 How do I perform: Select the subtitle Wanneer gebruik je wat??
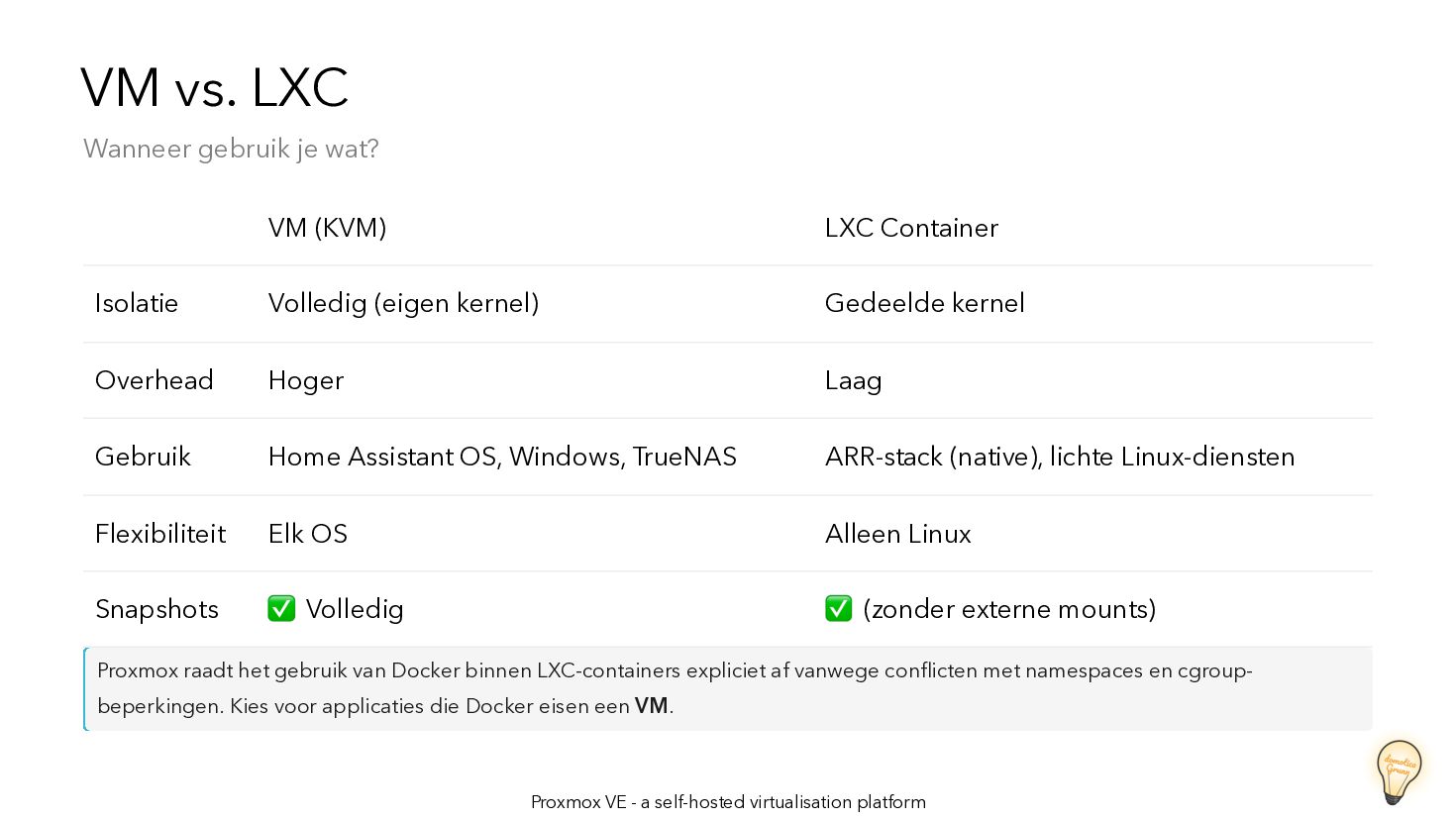click(x=231, y=149)
